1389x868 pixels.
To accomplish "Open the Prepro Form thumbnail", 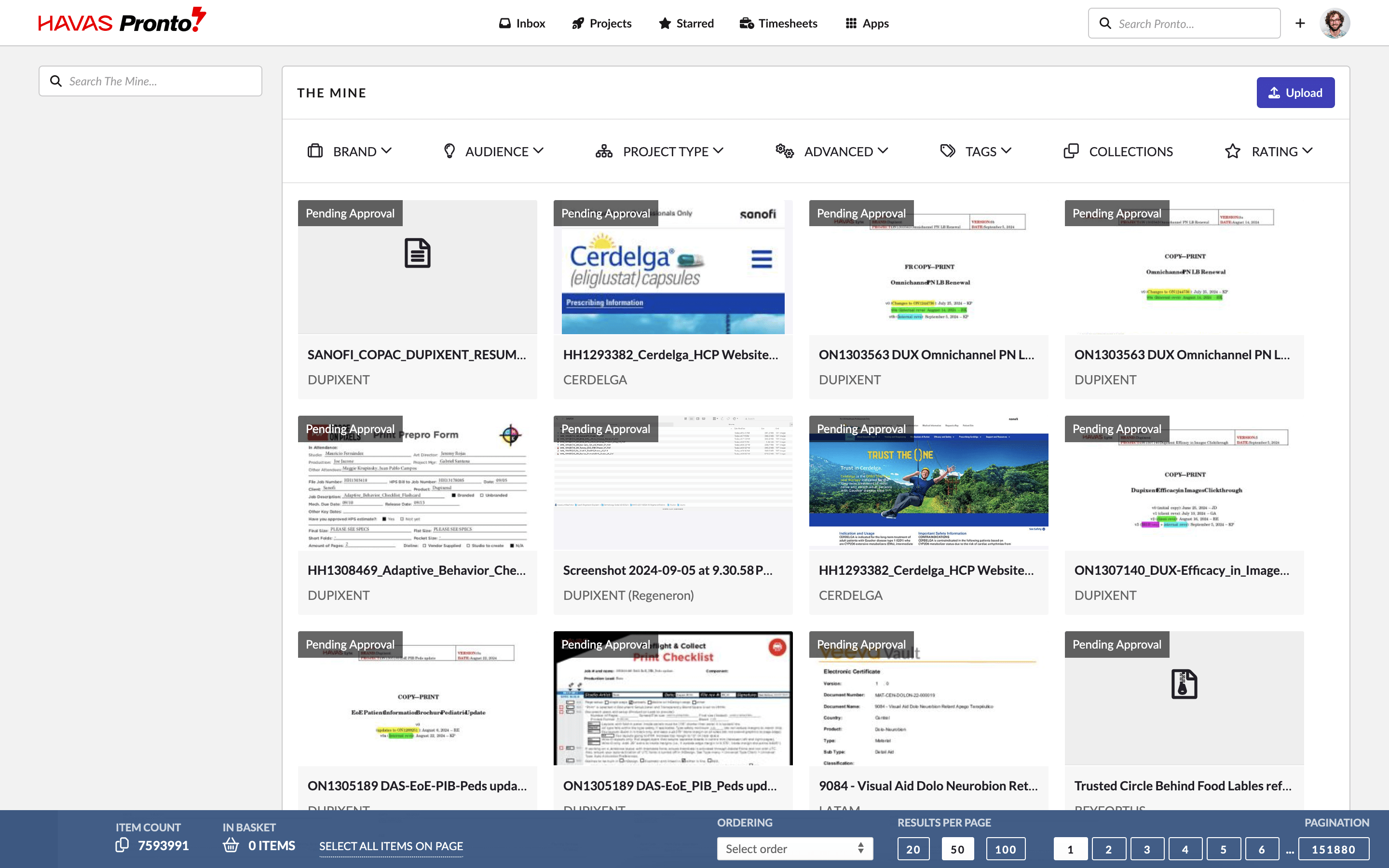I will coord(417,482).
